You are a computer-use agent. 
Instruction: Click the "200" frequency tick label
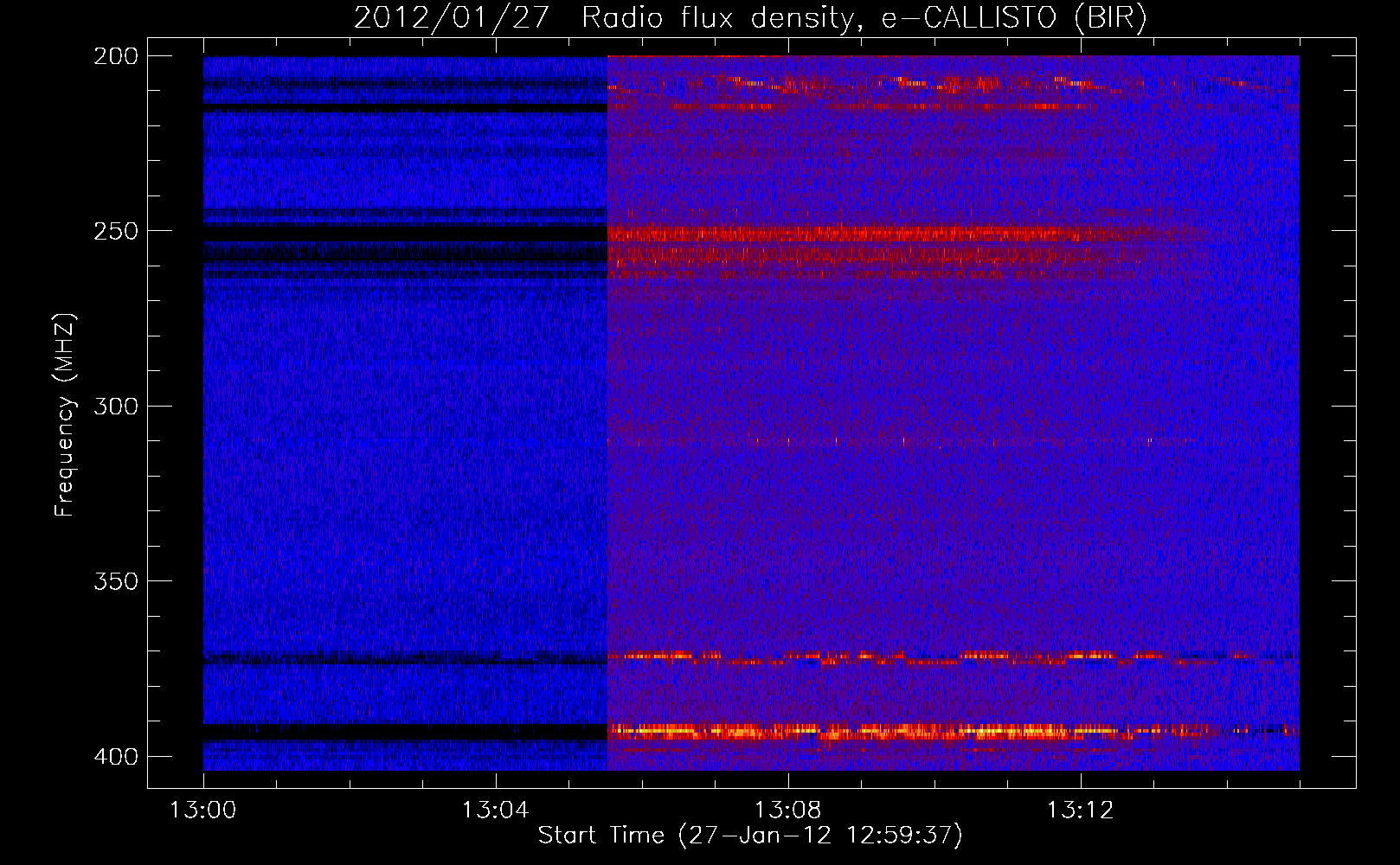point(116,56)
